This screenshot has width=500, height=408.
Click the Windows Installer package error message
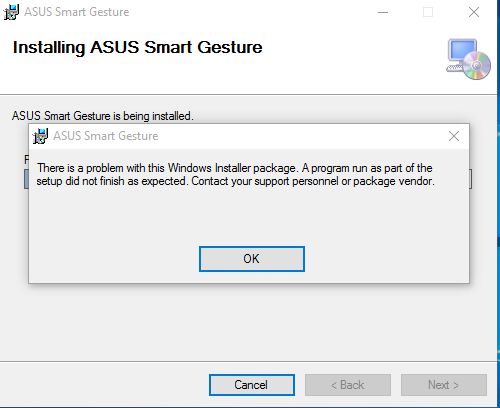click(x=235, y=174)
